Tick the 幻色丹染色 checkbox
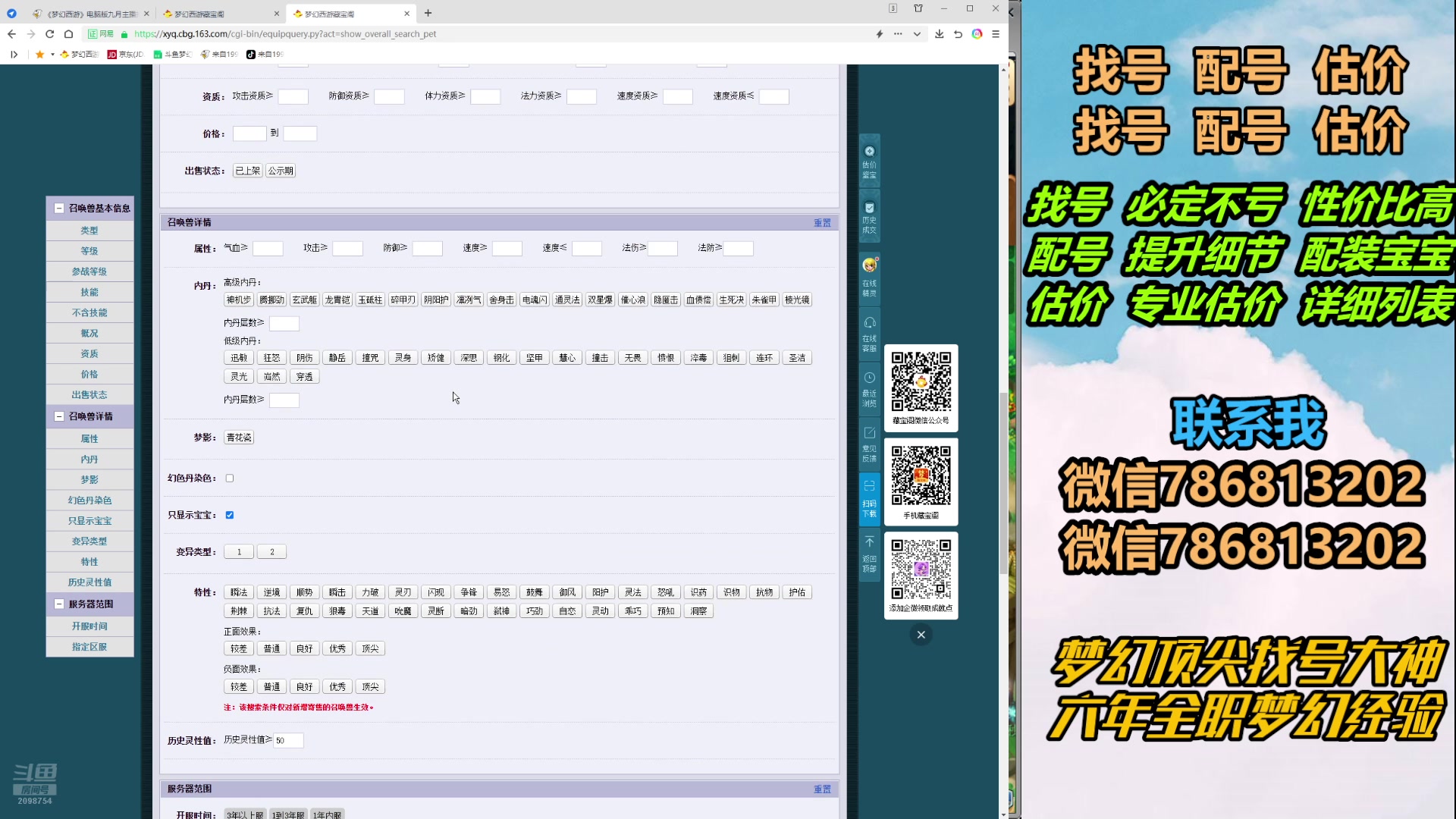Viewport: 1456px width, 819px height. tap(230, 479)
